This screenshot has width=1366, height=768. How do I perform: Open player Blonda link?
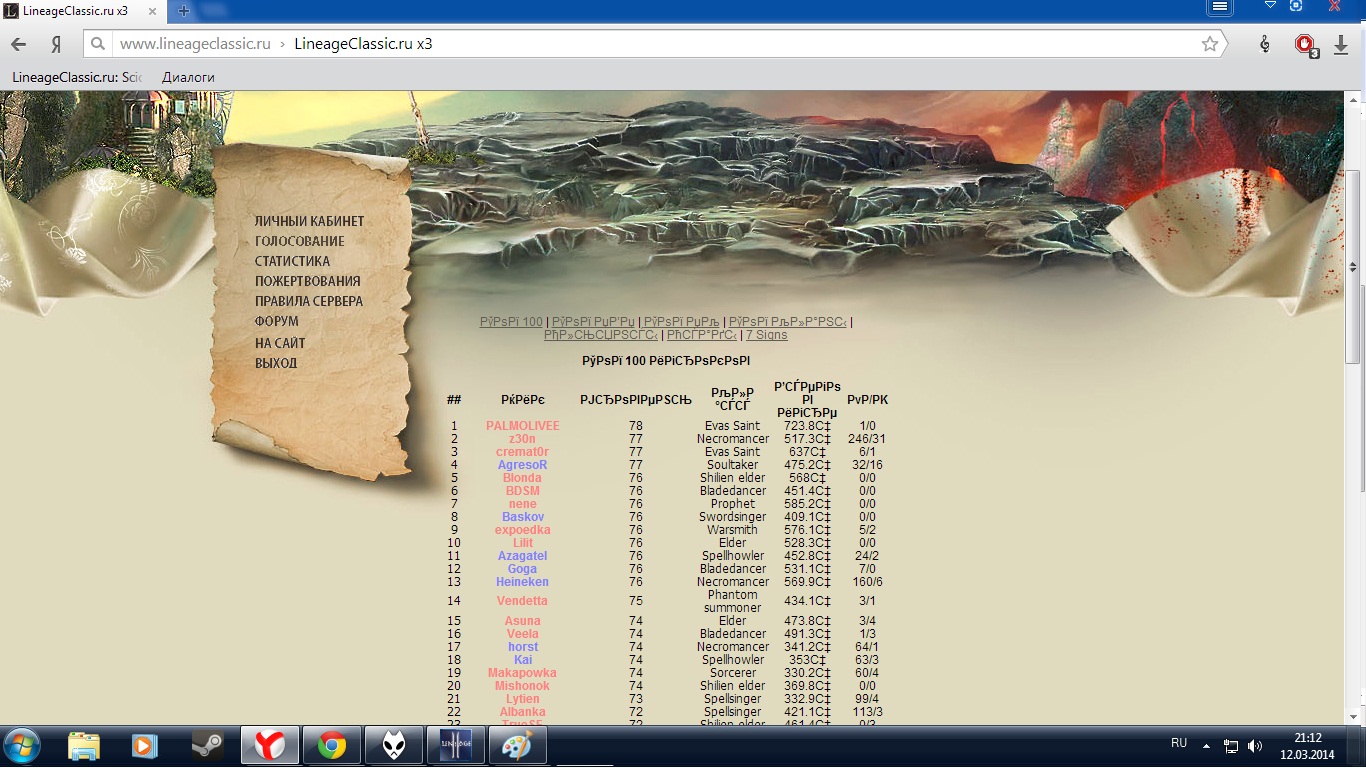pyautogui.click(x=523, y=478)
